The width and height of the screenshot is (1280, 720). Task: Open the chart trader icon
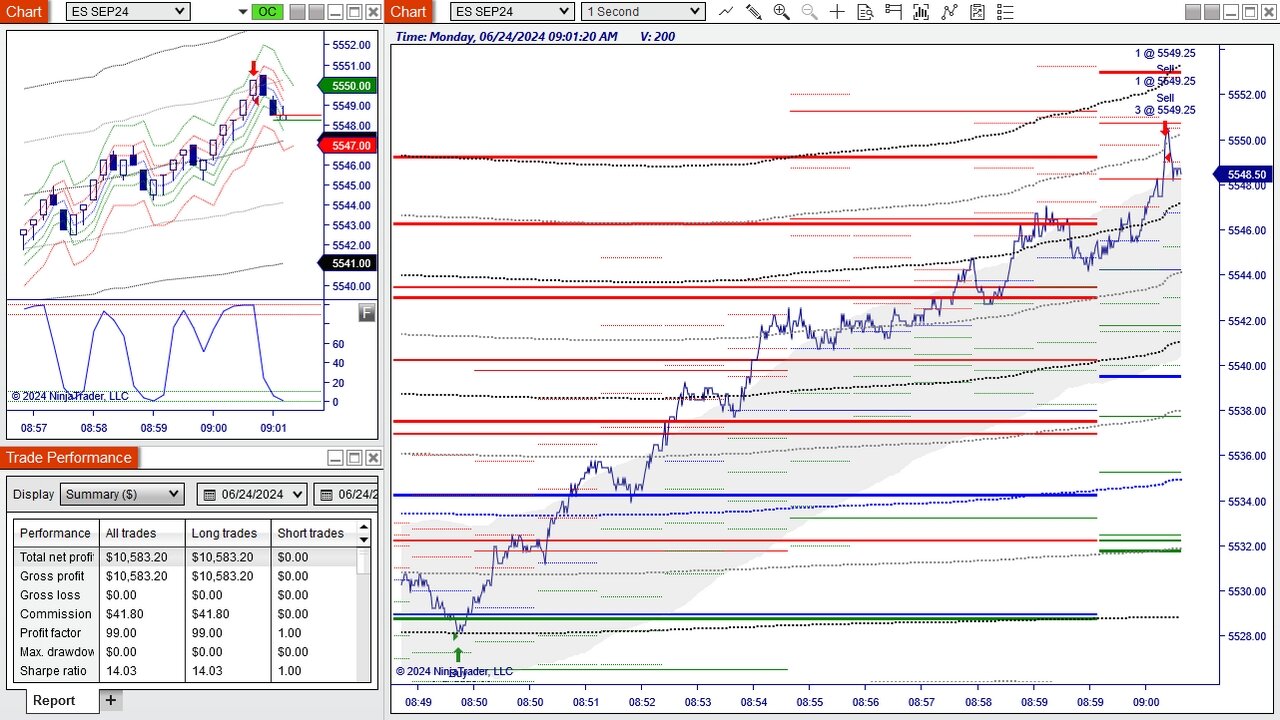click(893, 12)
